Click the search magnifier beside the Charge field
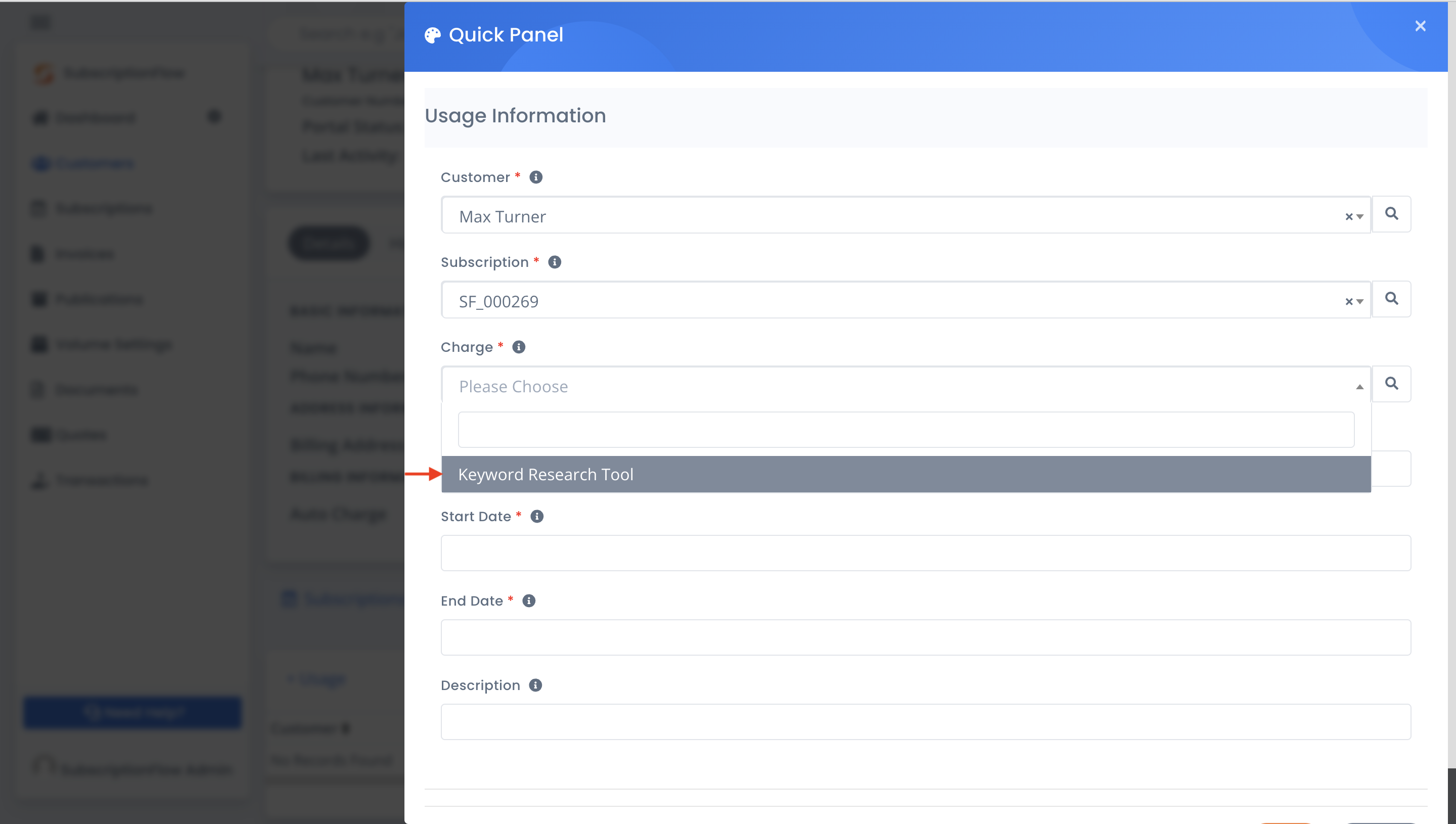 pos(1393,384)
